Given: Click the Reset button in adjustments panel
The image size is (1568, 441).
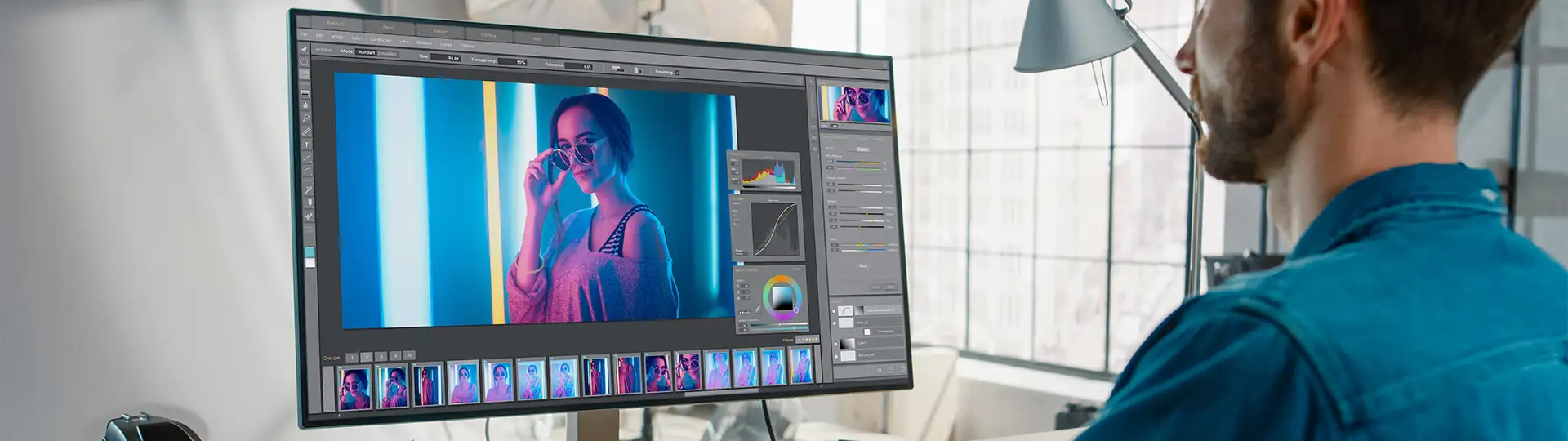Looking at the screenshot, I should pos(862,265).
